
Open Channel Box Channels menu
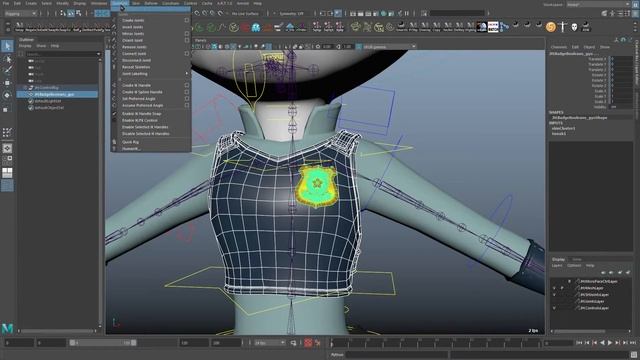[558, 47]
